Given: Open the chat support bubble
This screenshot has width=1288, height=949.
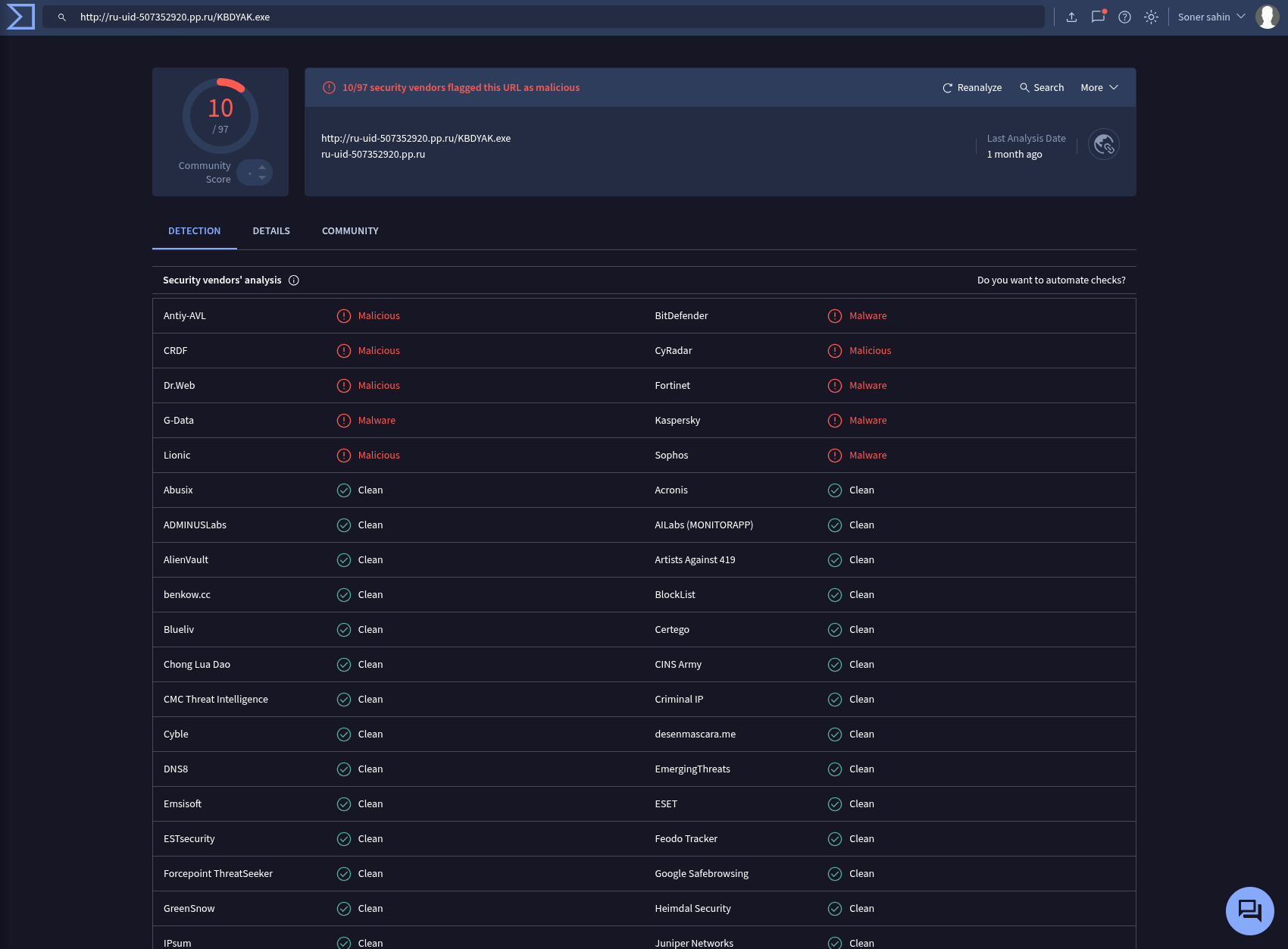Looking at the screenshot, I should [x=1250, y=910].
